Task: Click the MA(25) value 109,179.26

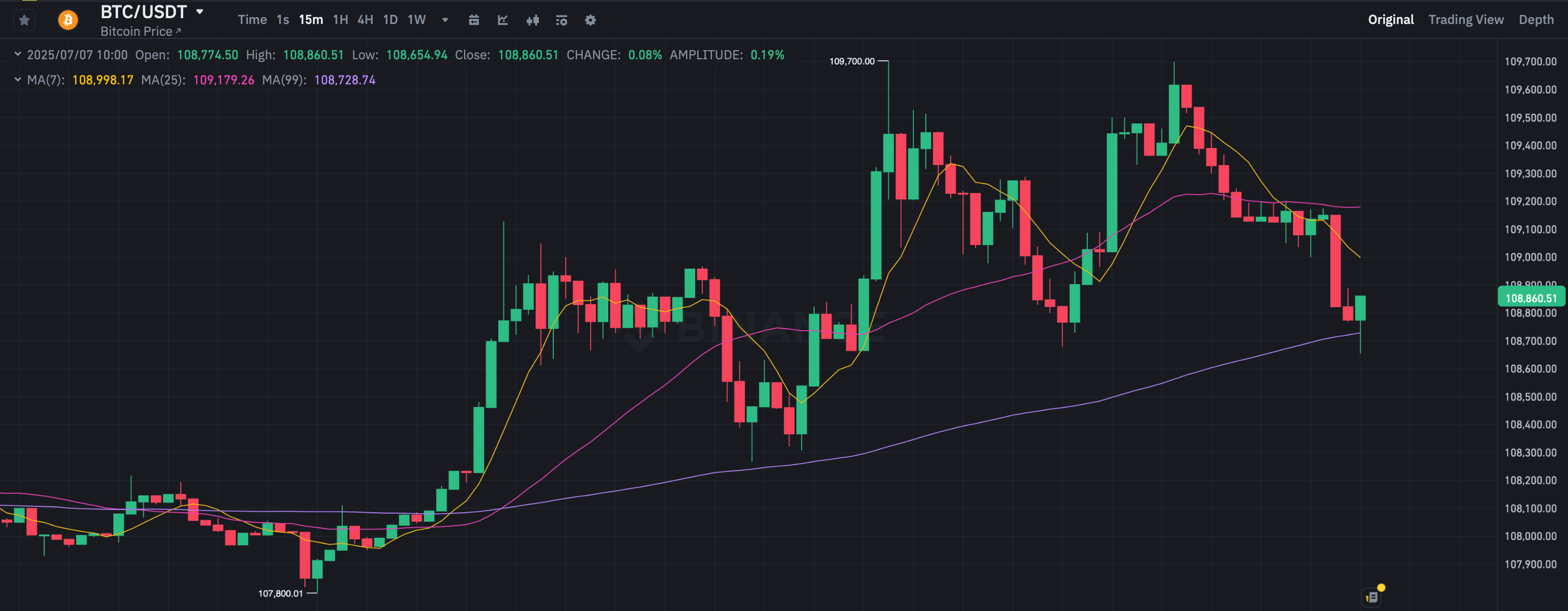Action: [223, 80]
